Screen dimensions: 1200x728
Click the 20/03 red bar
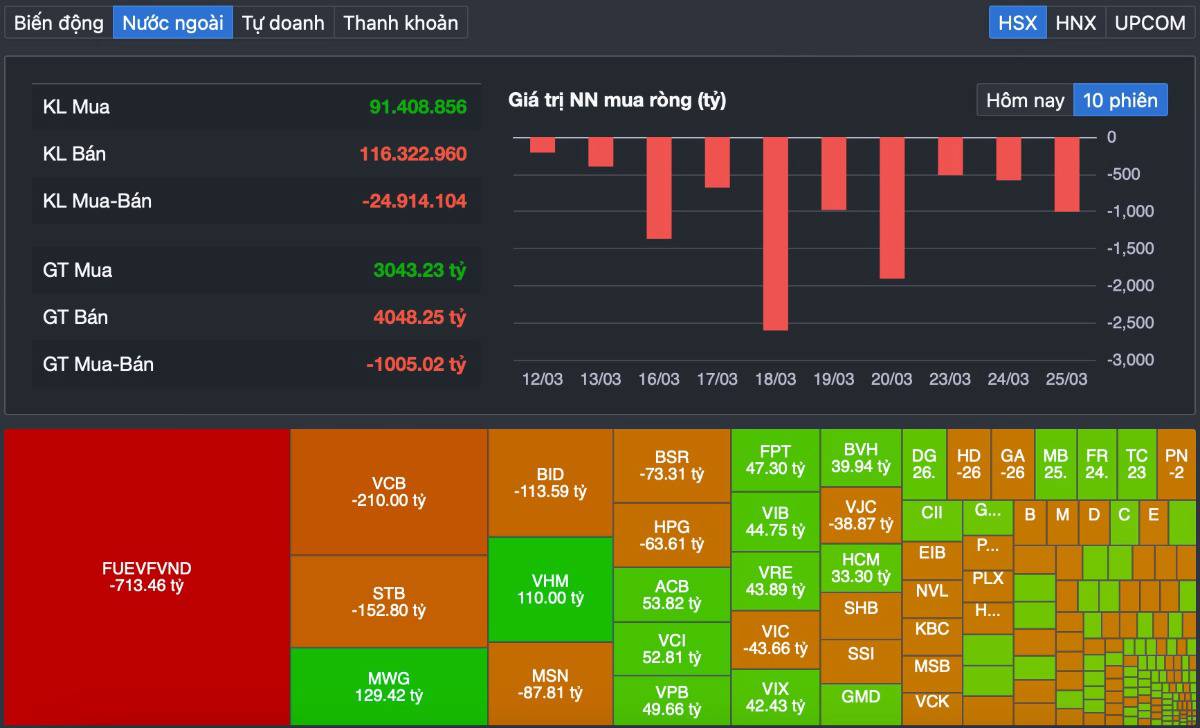pyautogui.click(x=891, y=207)
